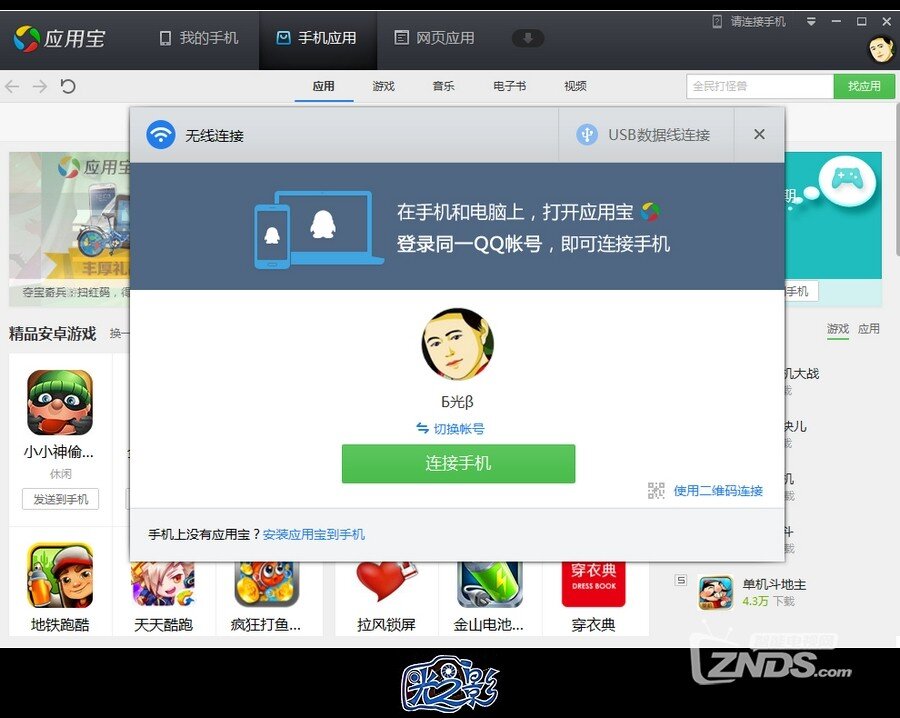Refresh the page with reload icon

(x=68, y=87)
